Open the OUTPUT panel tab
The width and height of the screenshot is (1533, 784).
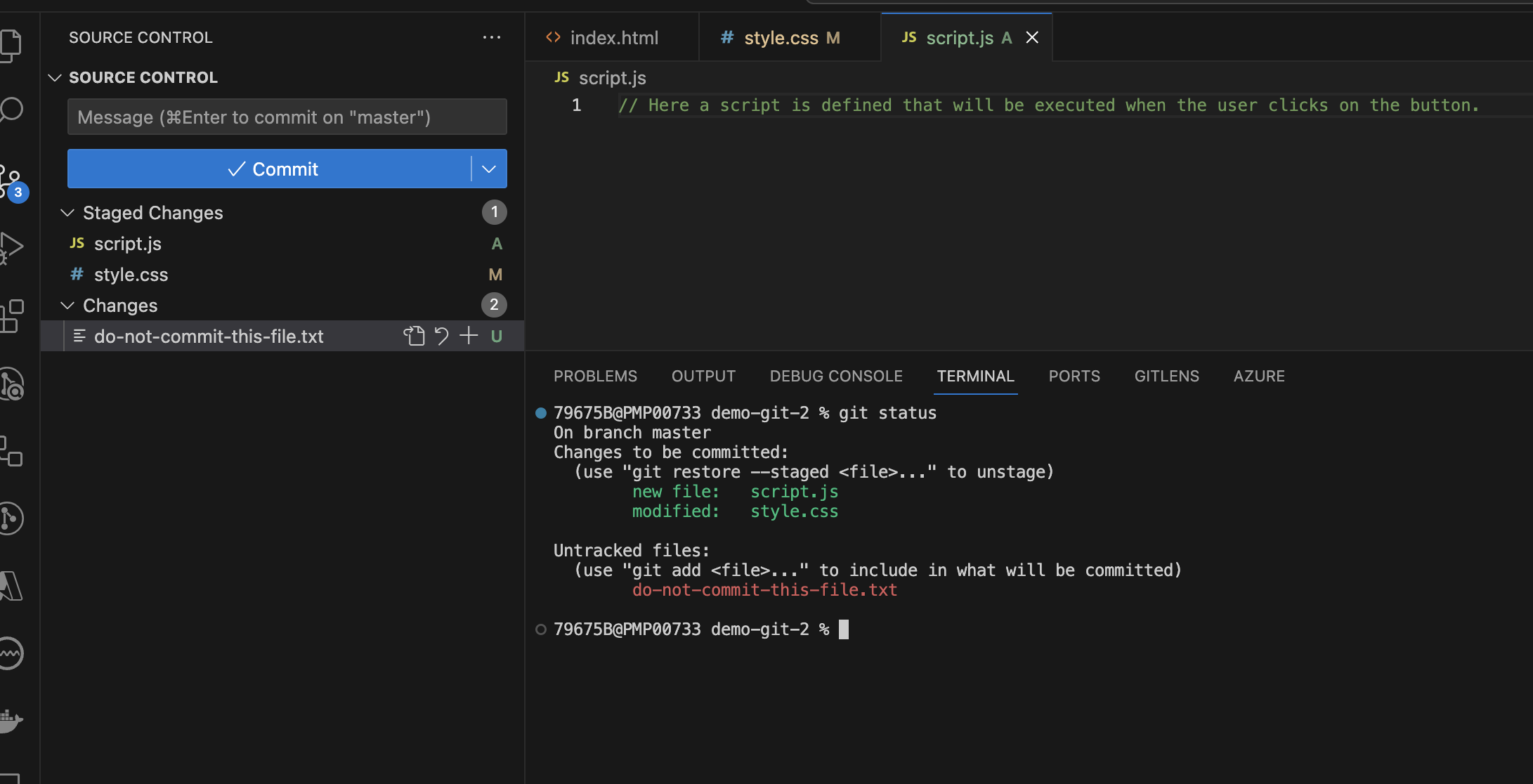click(x=703, y=376)
